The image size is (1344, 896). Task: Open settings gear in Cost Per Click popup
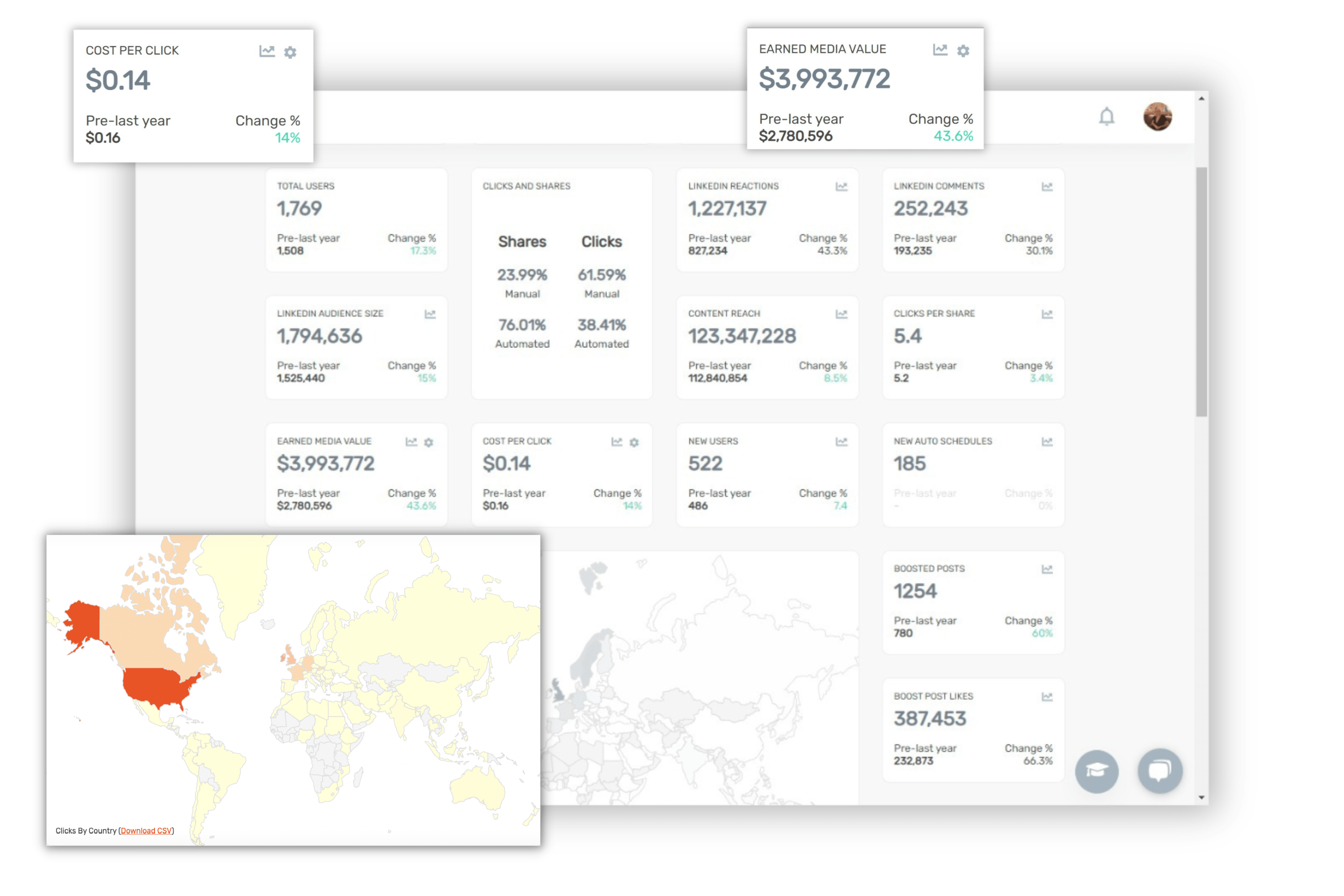pyautogui.click(x=290, y=53)
